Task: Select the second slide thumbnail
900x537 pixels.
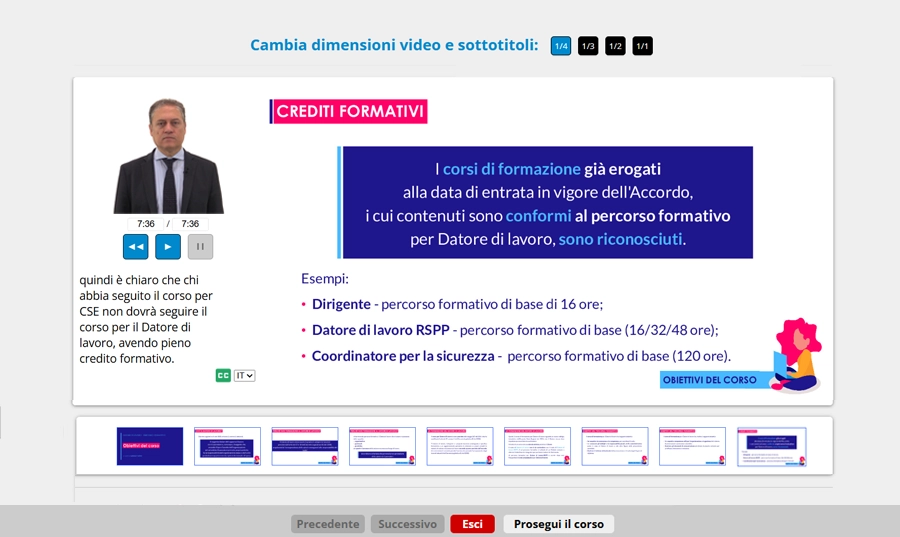Action: pos(227,446)
